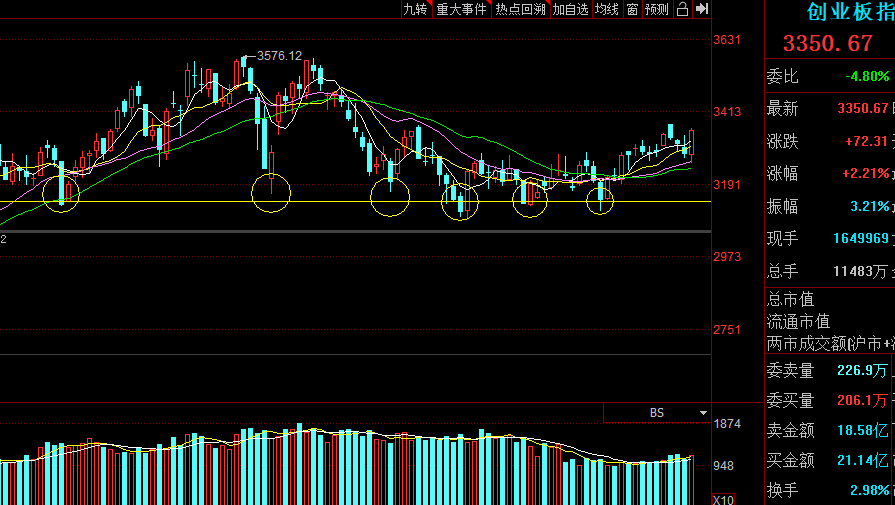Click the lock icon in the chart toolbar

point(682,9)
